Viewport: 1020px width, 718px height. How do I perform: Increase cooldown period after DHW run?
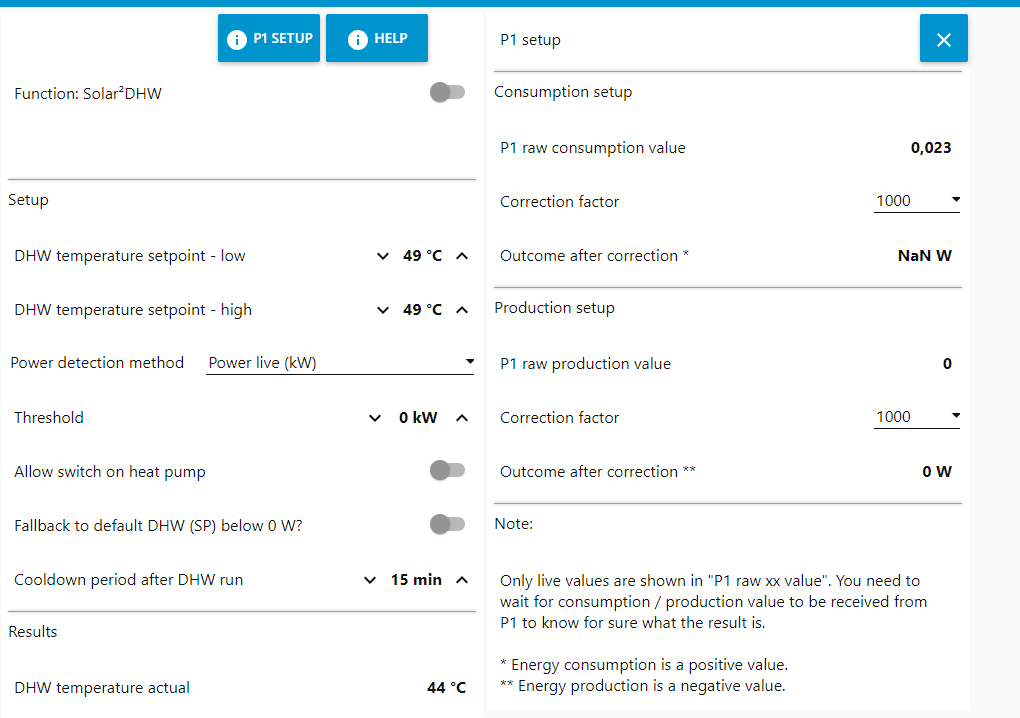[x=462, y=580]
